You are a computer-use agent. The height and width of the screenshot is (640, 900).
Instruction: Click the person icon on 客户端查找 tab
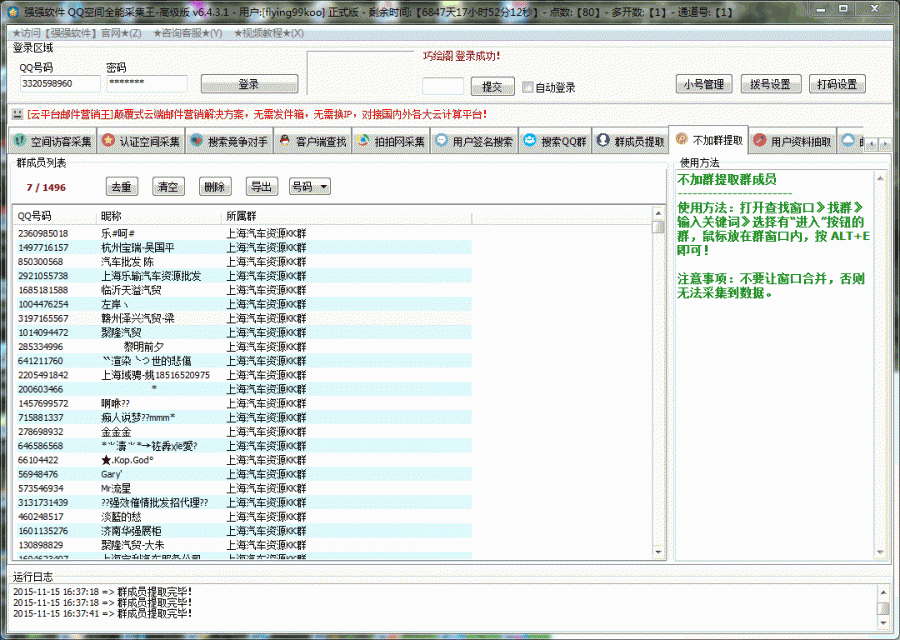tap(285, 140)
